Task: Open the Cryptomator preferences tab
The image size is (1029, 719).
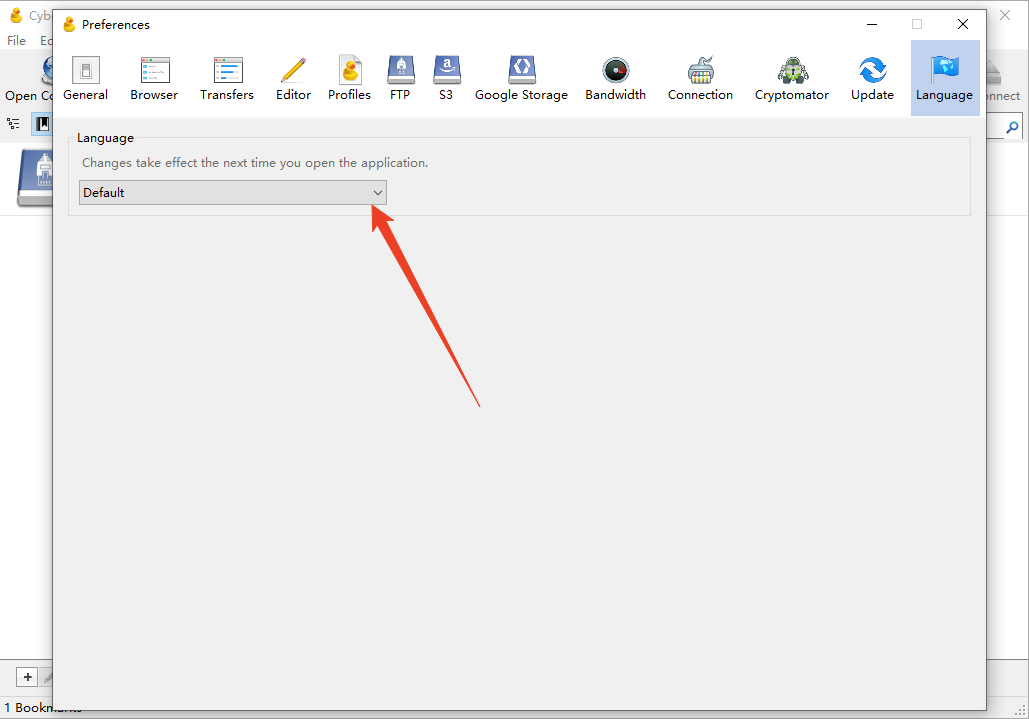Action: tap(792, 78)
